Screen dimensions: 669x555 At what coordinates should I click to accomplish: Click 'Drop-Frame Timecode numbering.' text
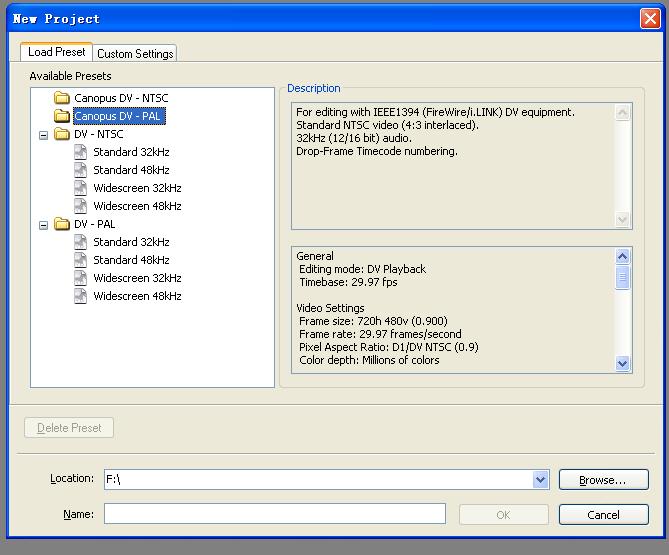coord(377,151)
